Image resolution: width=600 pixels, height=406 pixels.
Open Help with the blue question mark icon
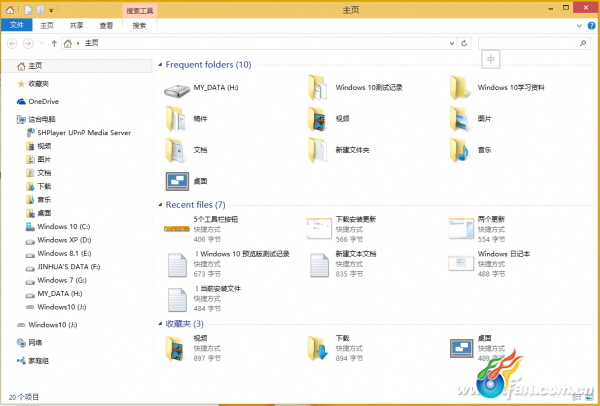[591, 26]
